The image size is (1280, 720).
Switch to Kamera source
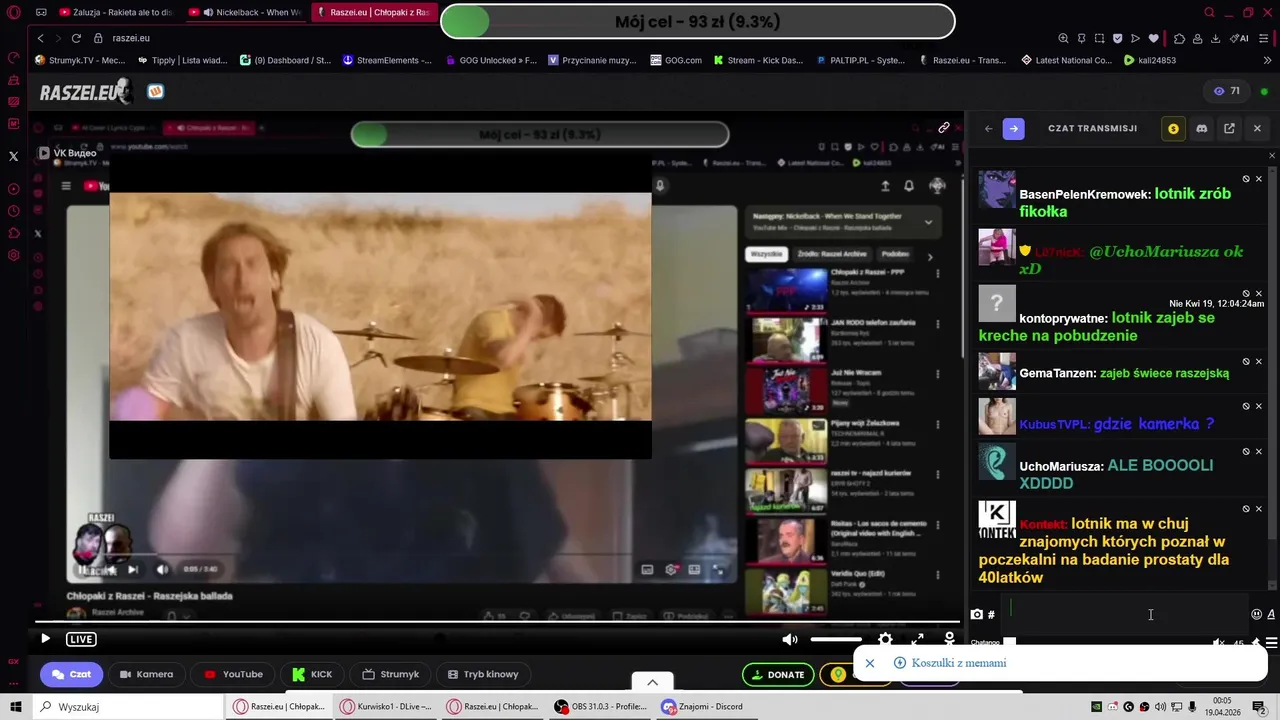147,674
